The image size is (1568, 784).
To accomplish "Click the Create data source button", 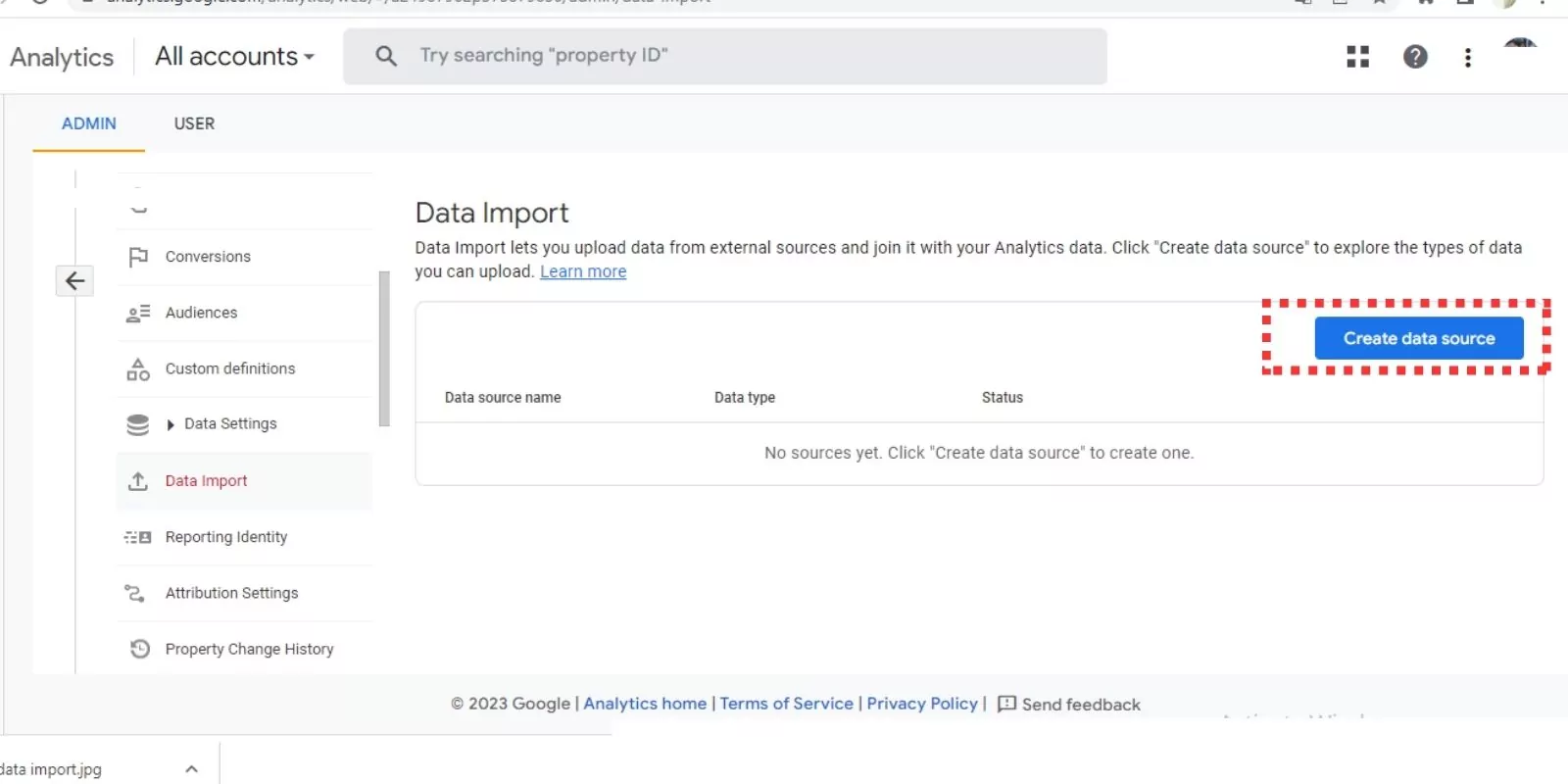I will 1418,338.
